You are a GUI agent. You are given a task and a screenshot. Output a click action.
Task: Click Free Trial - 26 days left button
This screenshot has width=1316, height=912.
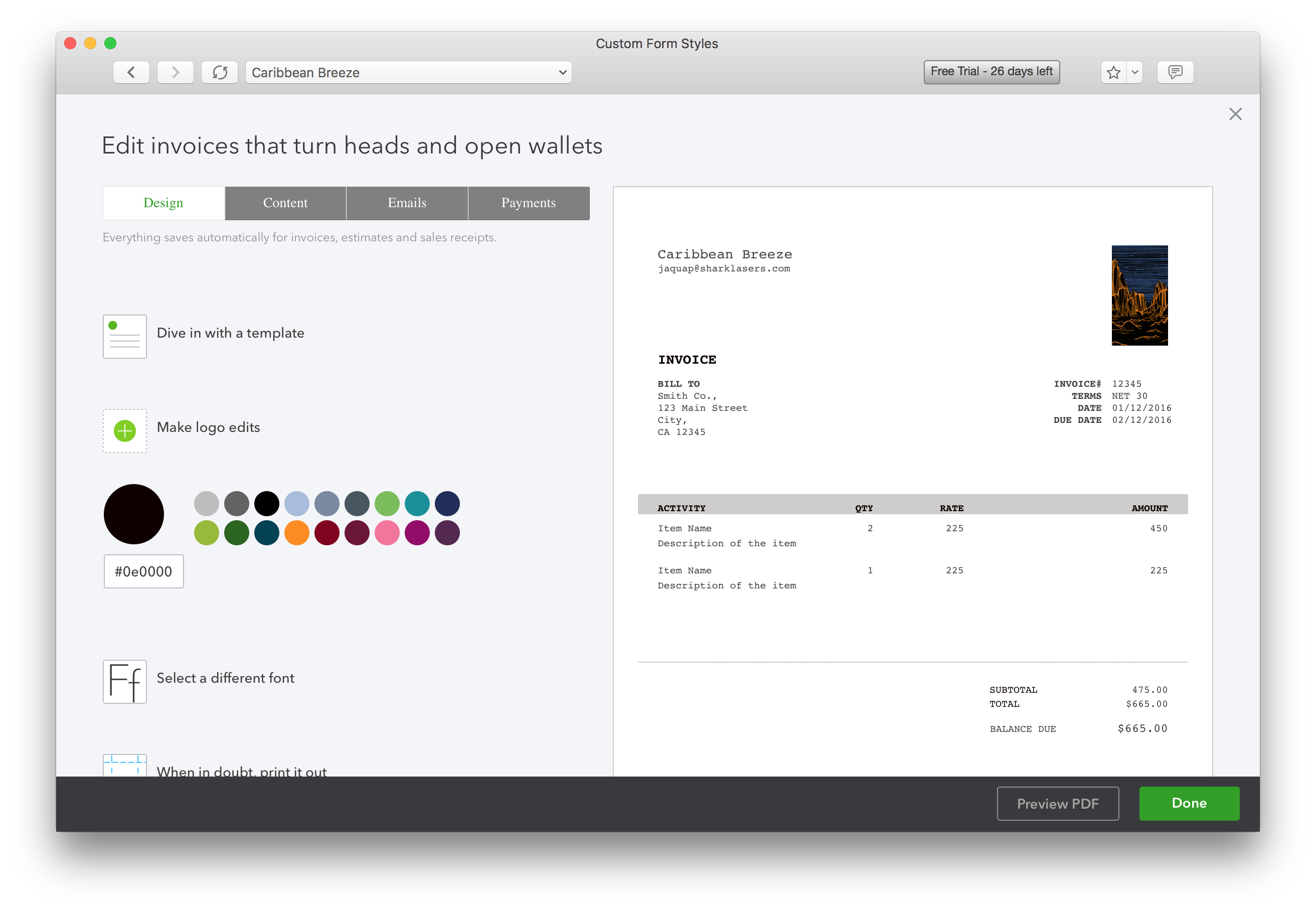coord(992,72)
